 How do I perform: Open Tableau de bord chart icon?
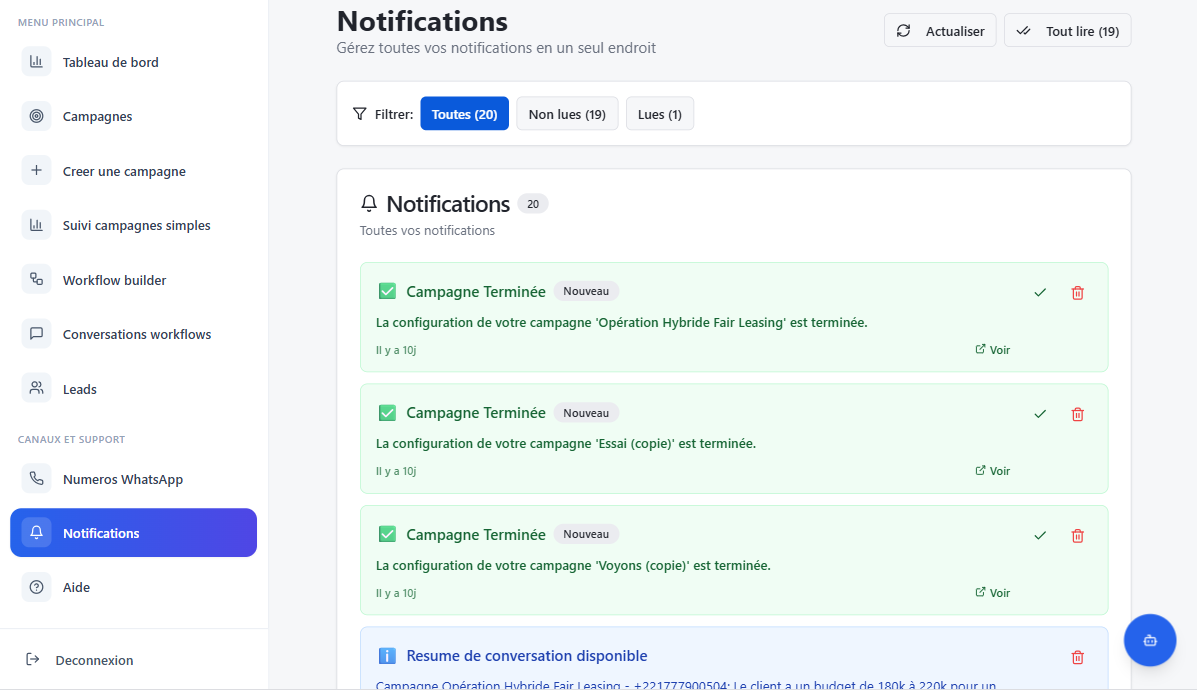point(36,62)
